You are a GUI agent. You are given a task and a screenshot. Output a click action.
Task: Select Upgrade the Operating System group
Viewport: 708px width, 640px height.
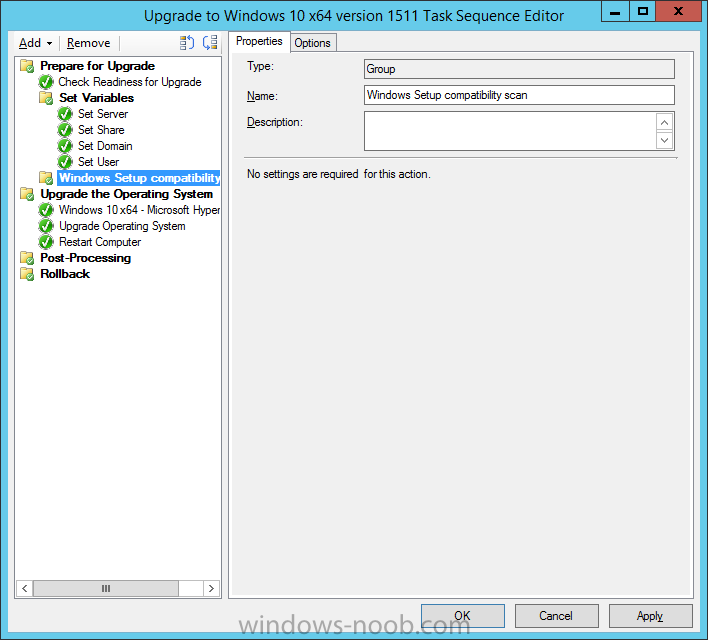tap(126, 194)
